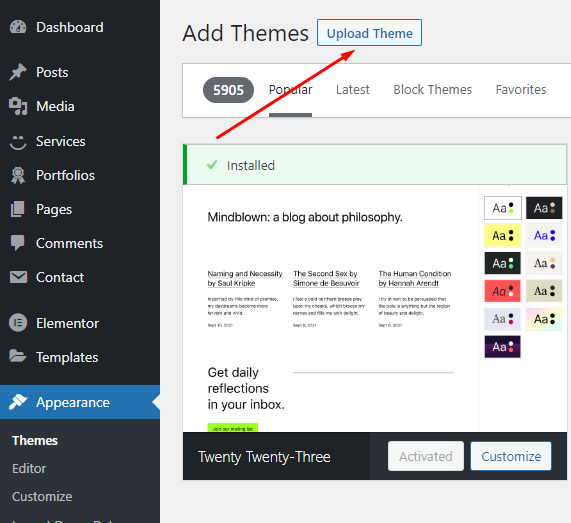
Task: Click the Twenty Twenty-Three theme name
Action: click(264, 457)
